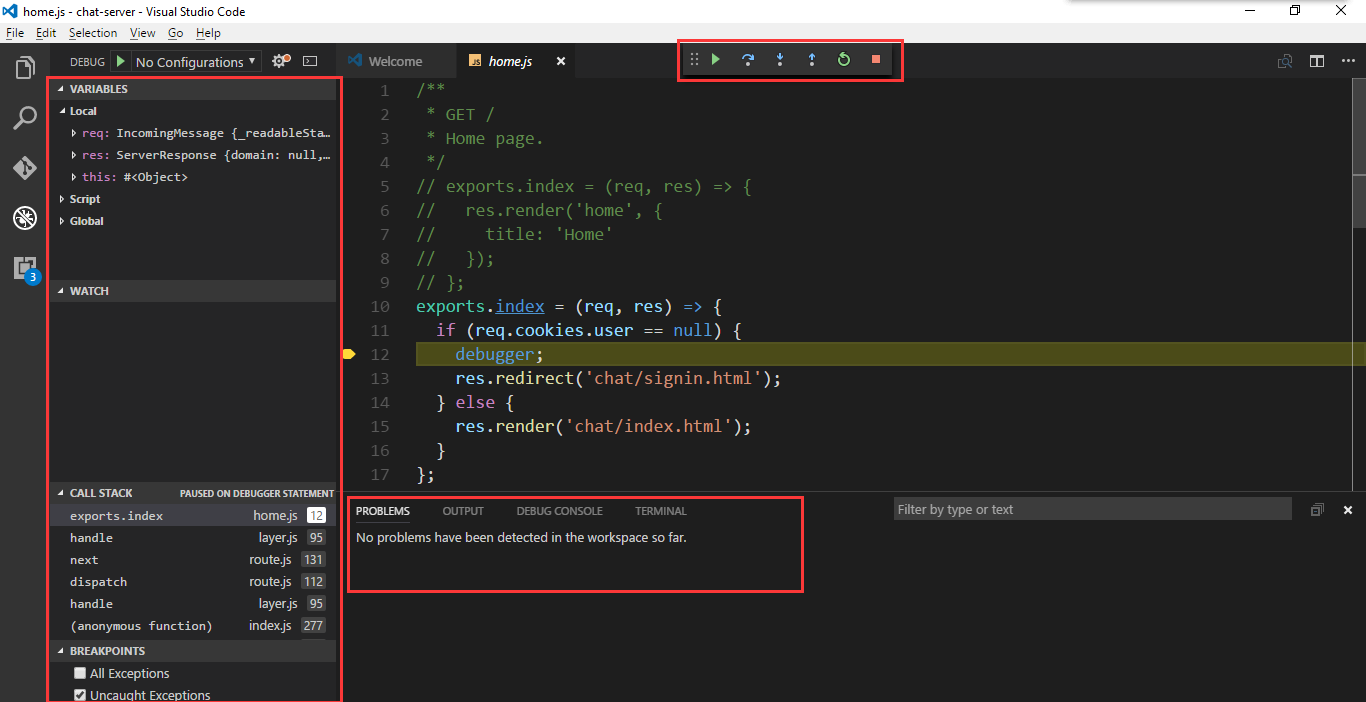This screenshot has height=702, width=1366.
Task: Switch to the DEBUG CONSOLE tab
Action: 559,511
